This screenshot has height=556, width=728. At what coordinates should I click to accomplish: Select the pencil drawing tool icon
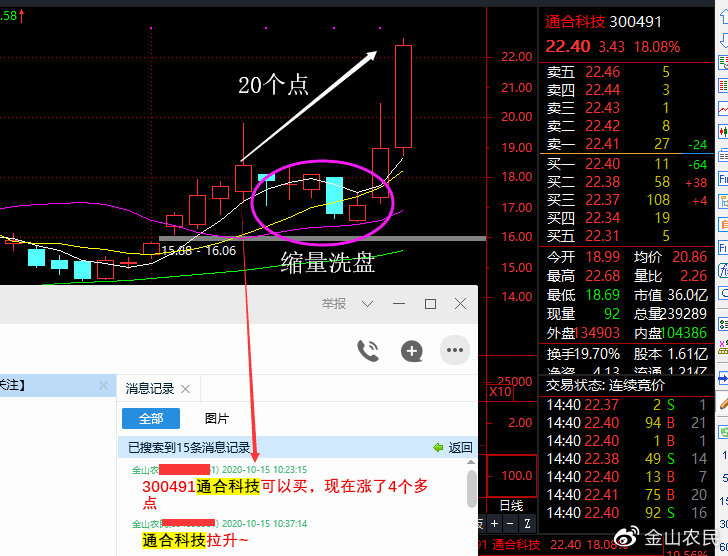pos(723,401)
